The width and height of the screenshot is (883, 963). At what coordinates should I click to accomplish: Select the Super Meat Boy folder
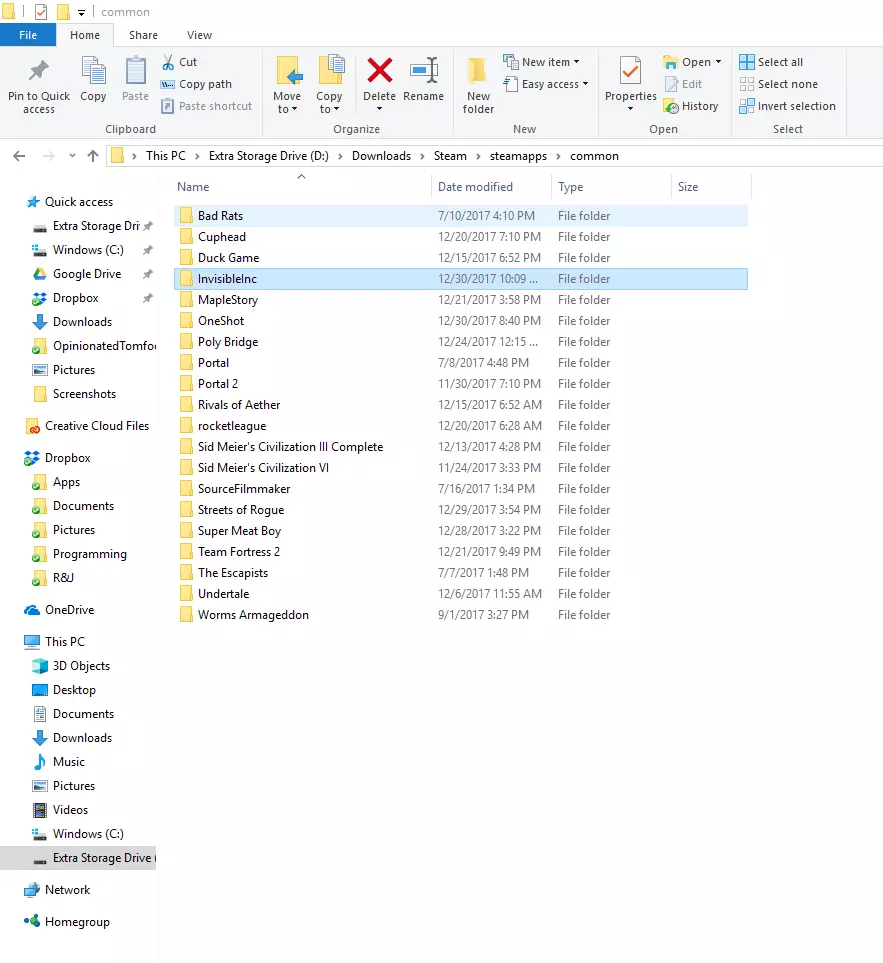click(x=461, y=531)
